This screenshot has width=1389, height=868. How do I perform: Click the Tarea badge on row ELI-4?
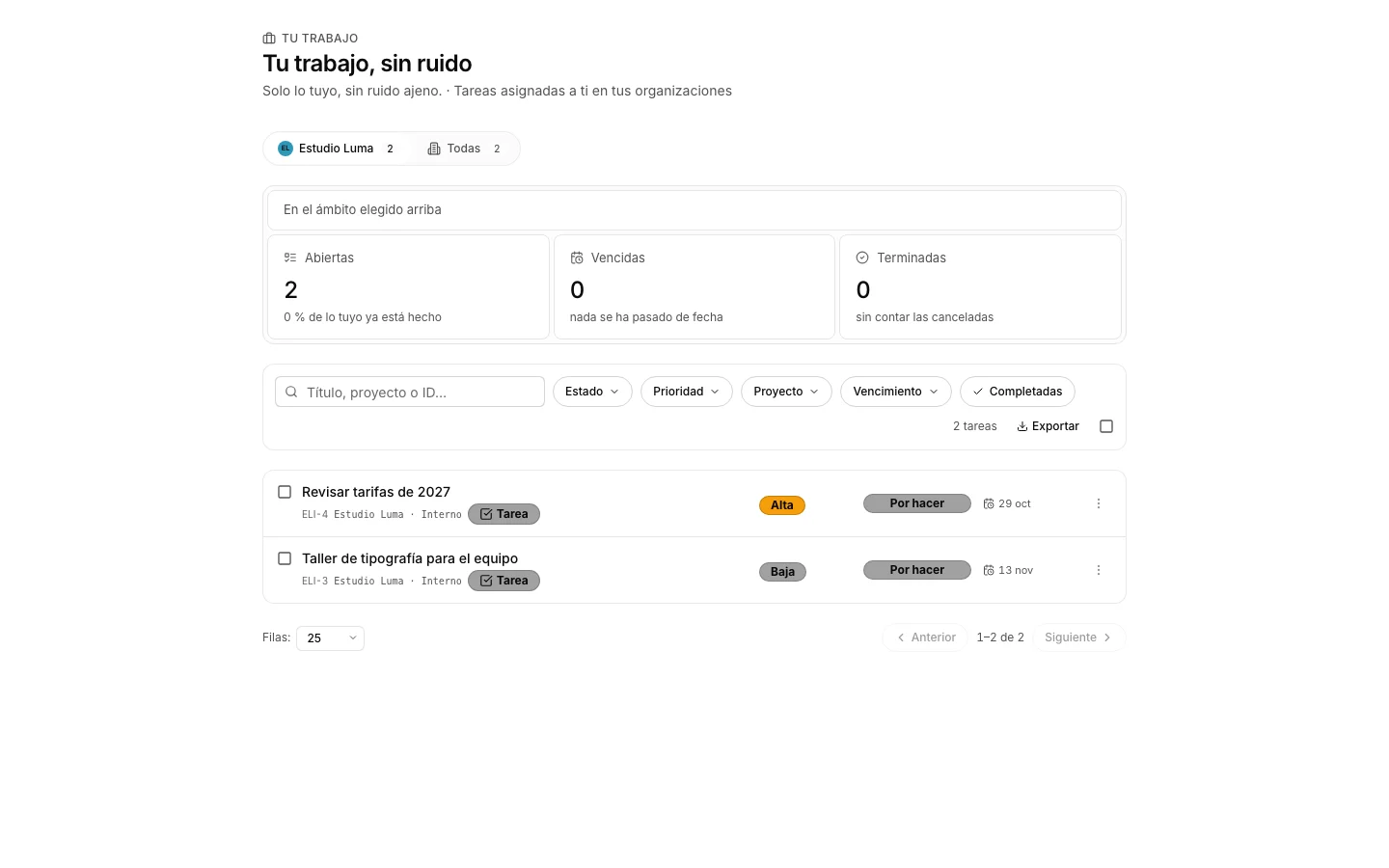[x=504, y=514]
